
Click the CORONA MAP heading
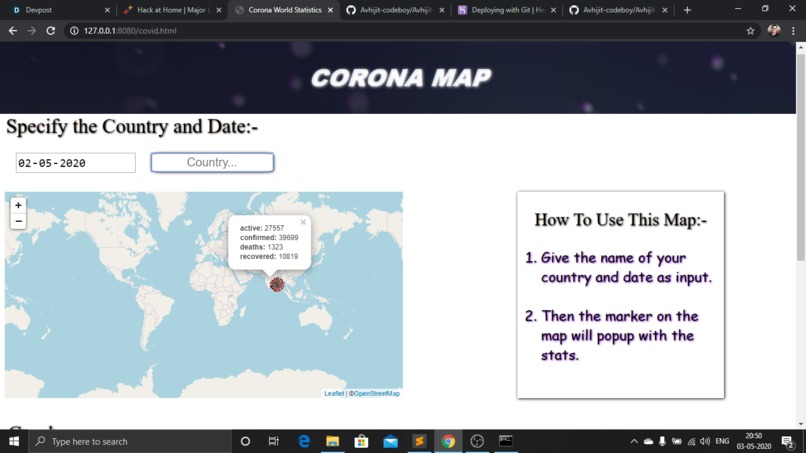[x=400, y=78]
